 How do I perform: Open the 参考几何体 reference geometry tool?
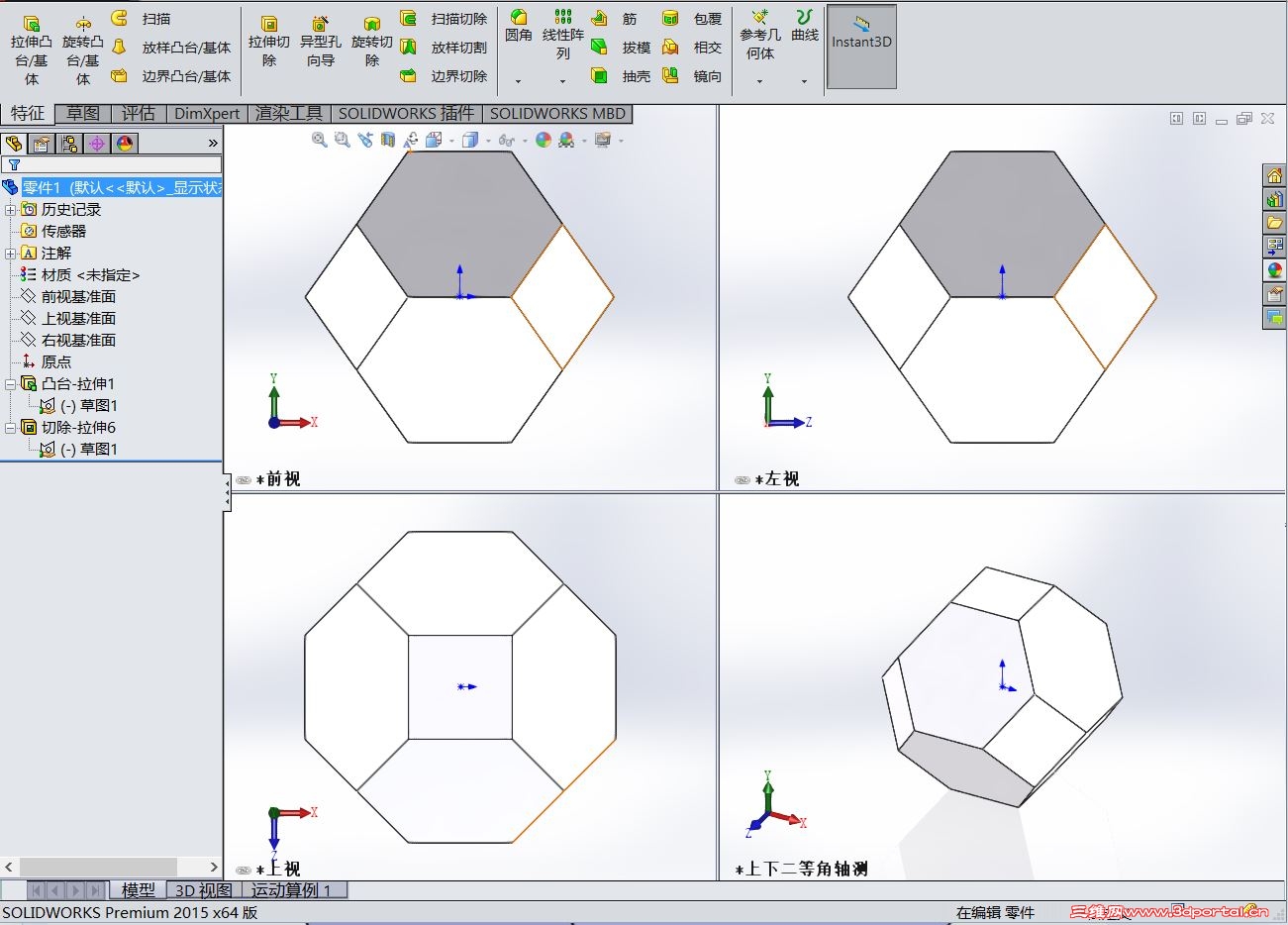click(x=760, y=35)
